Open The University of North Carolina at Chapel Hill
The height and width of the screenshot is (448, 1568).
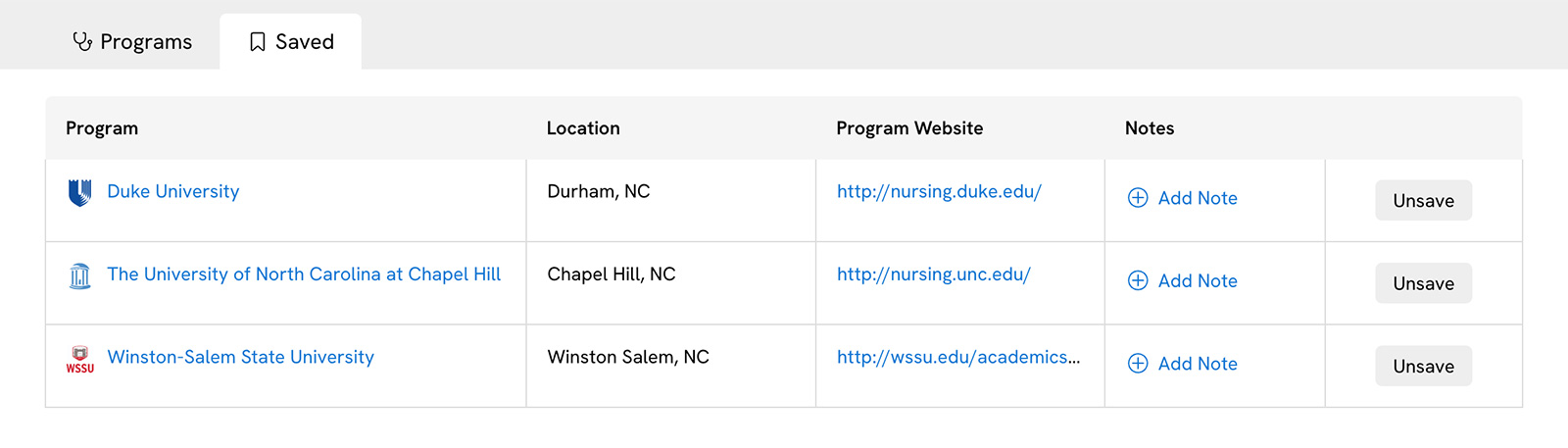tap(304, 274)
